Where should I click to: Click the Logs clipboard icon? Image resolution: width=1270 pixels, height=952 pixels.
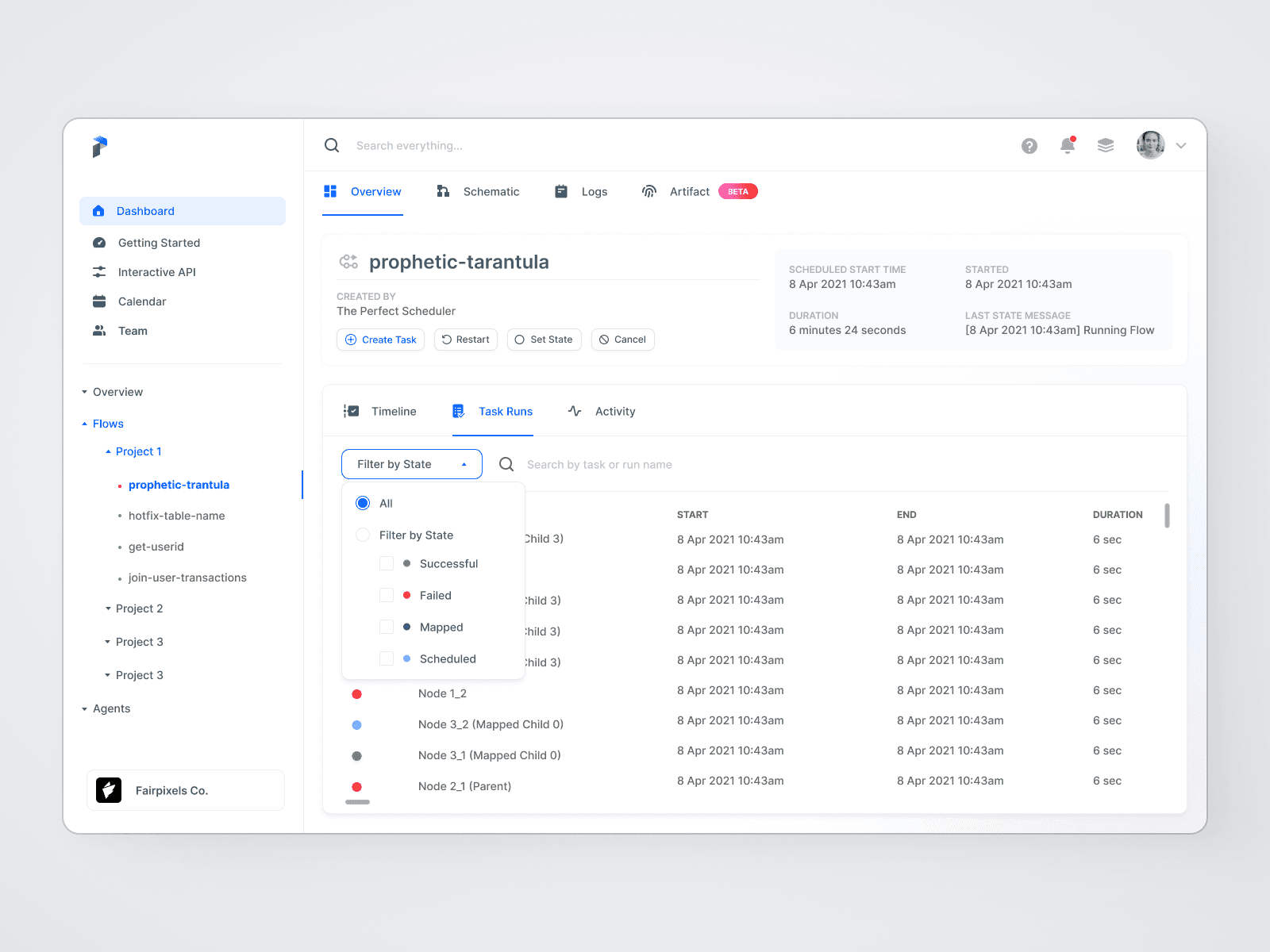point(561,191)
